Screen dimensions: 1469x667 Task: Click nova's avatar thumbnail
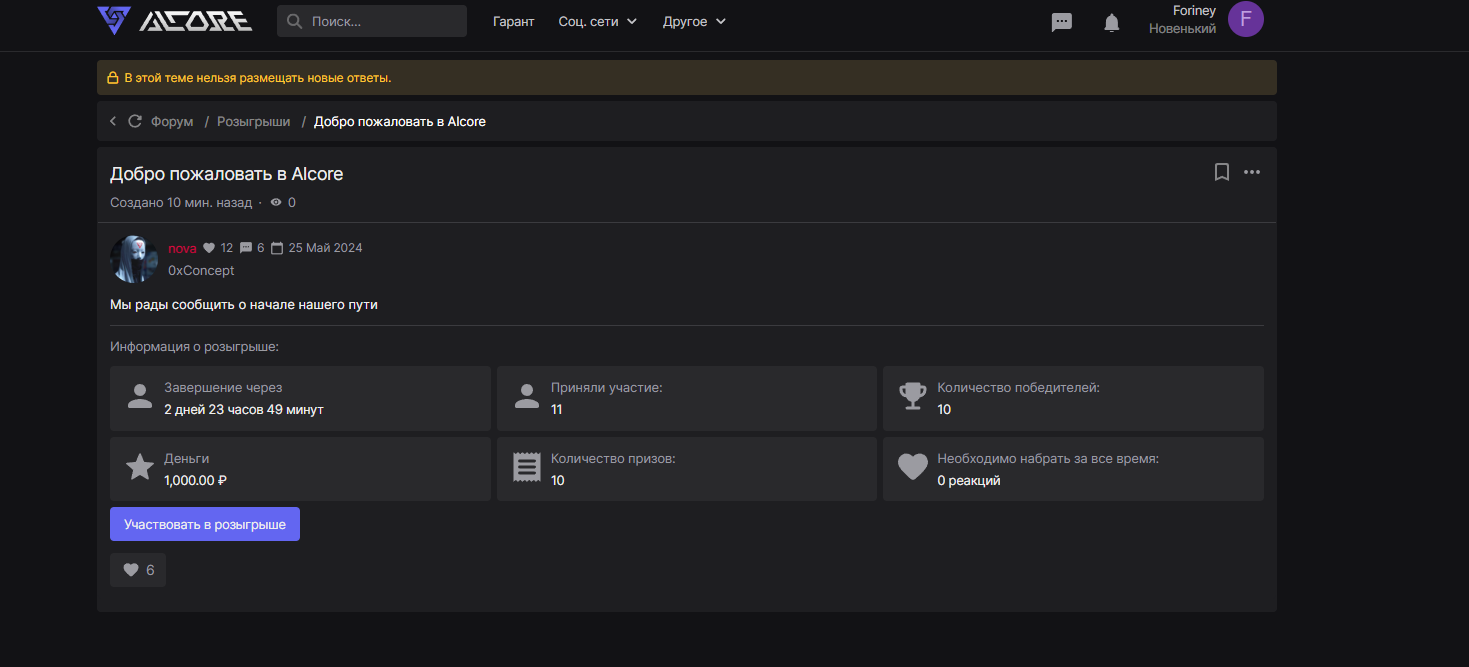134,259
